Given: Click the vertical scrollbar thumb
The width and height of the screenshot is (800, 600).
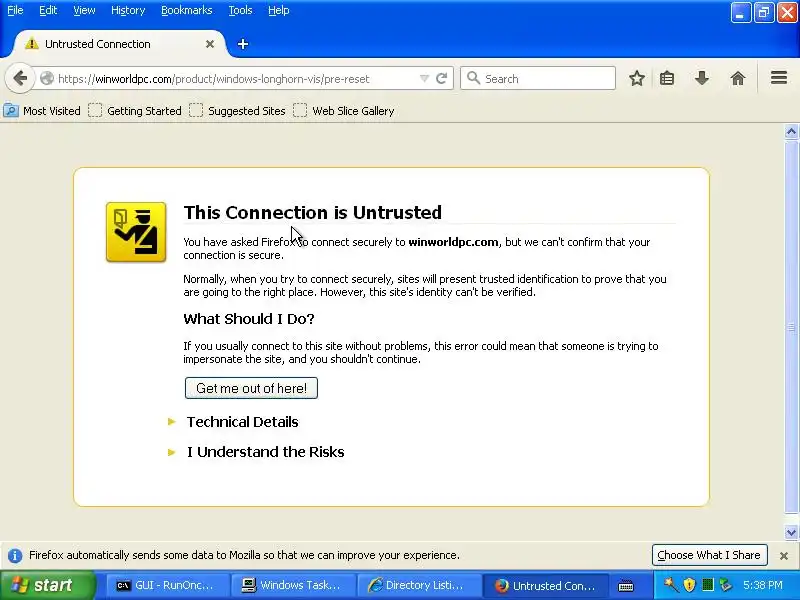Looking at the screenshot, I should tap(791, 327).
